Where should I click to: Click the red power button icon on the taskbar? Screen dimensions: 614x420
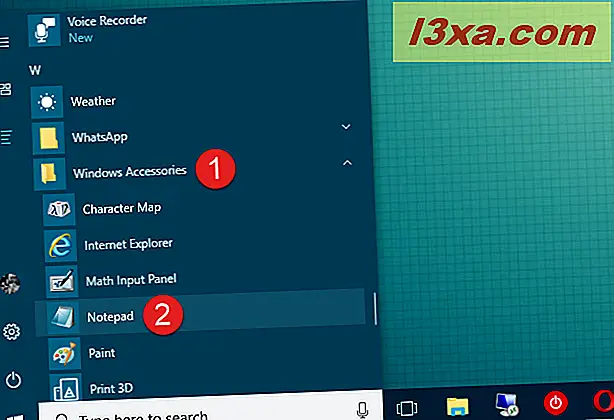click(556, 403)
